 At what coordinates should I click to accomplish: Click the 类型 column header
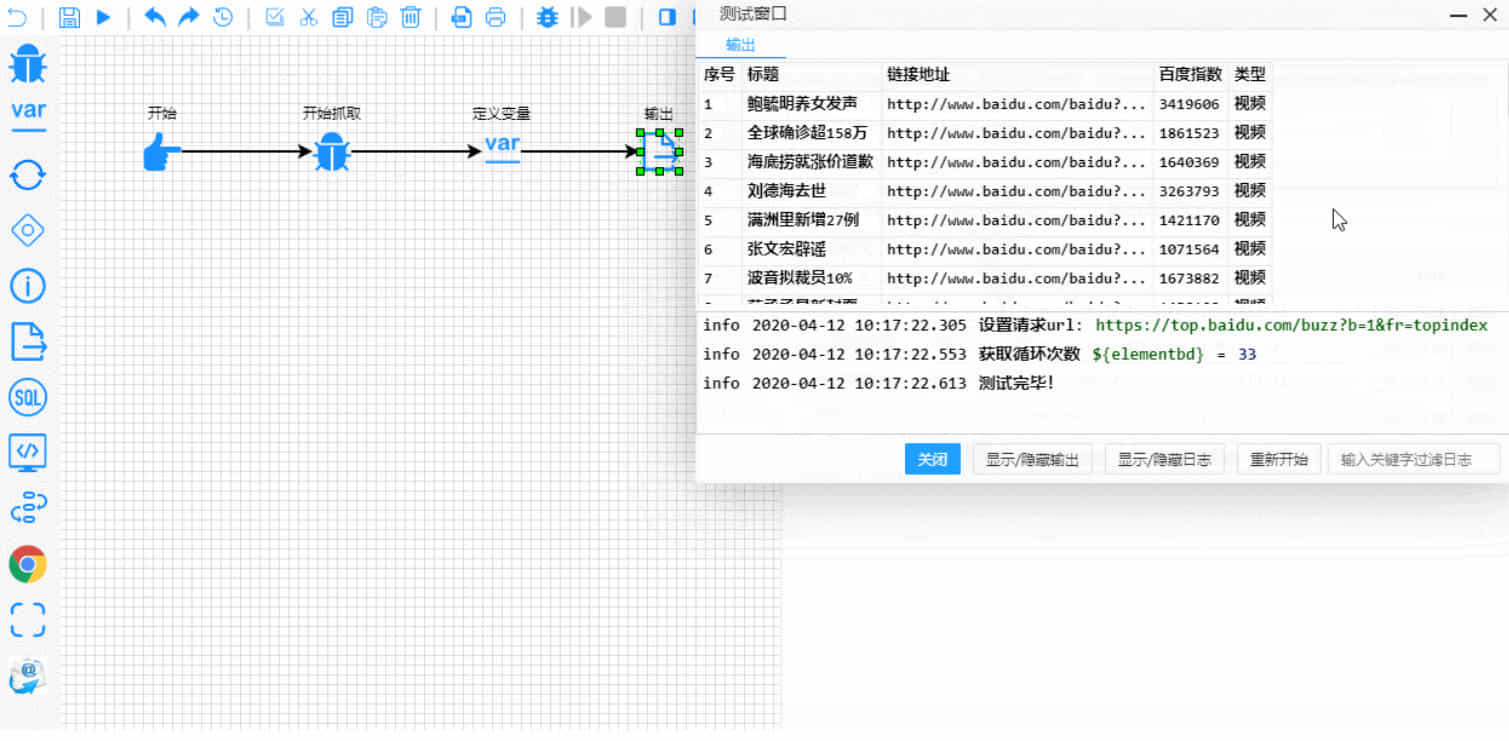1250,75
